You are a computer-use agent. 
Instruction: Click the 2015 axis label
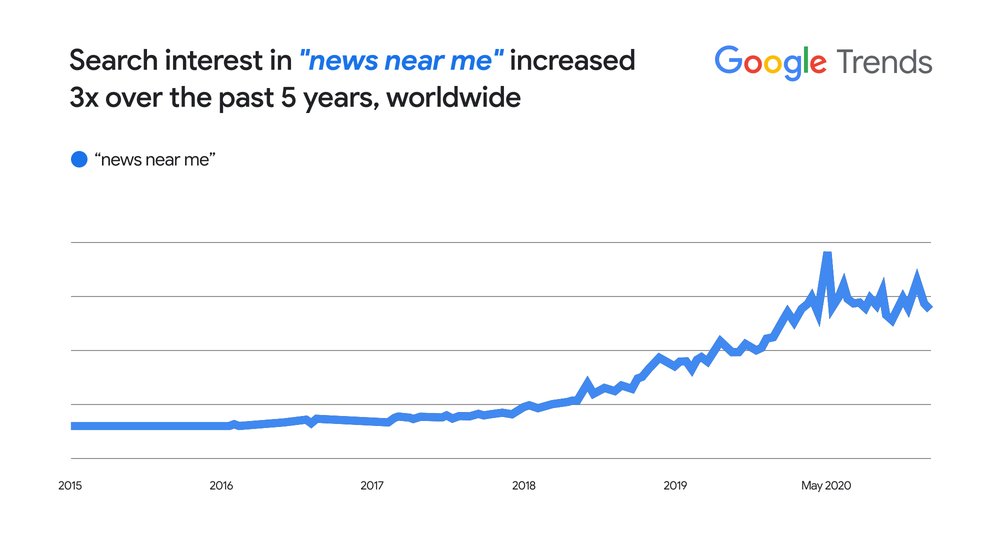(70, 486)
